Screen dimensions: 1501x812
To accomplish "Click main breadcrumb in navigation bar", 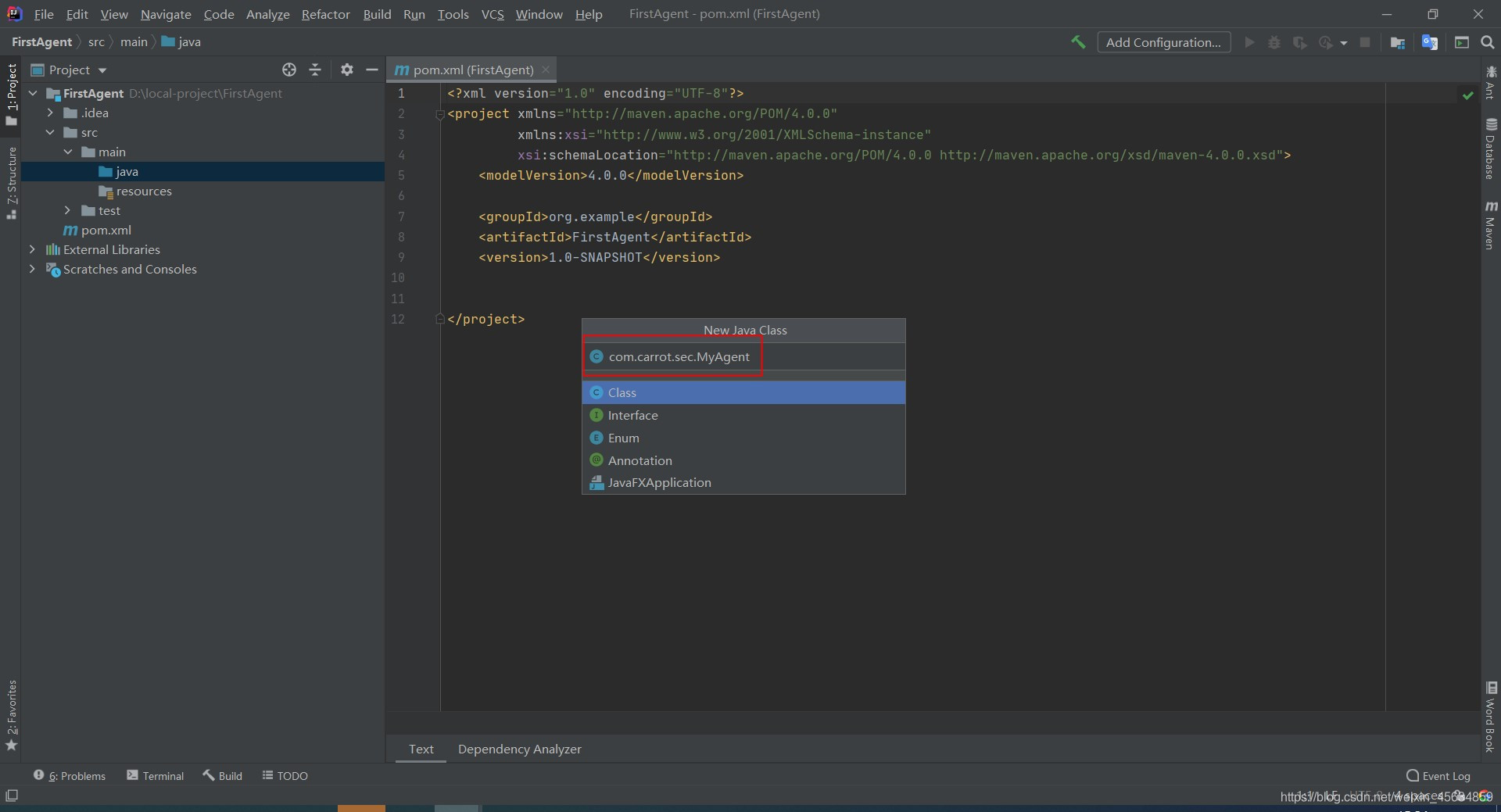I will [134, 42].
